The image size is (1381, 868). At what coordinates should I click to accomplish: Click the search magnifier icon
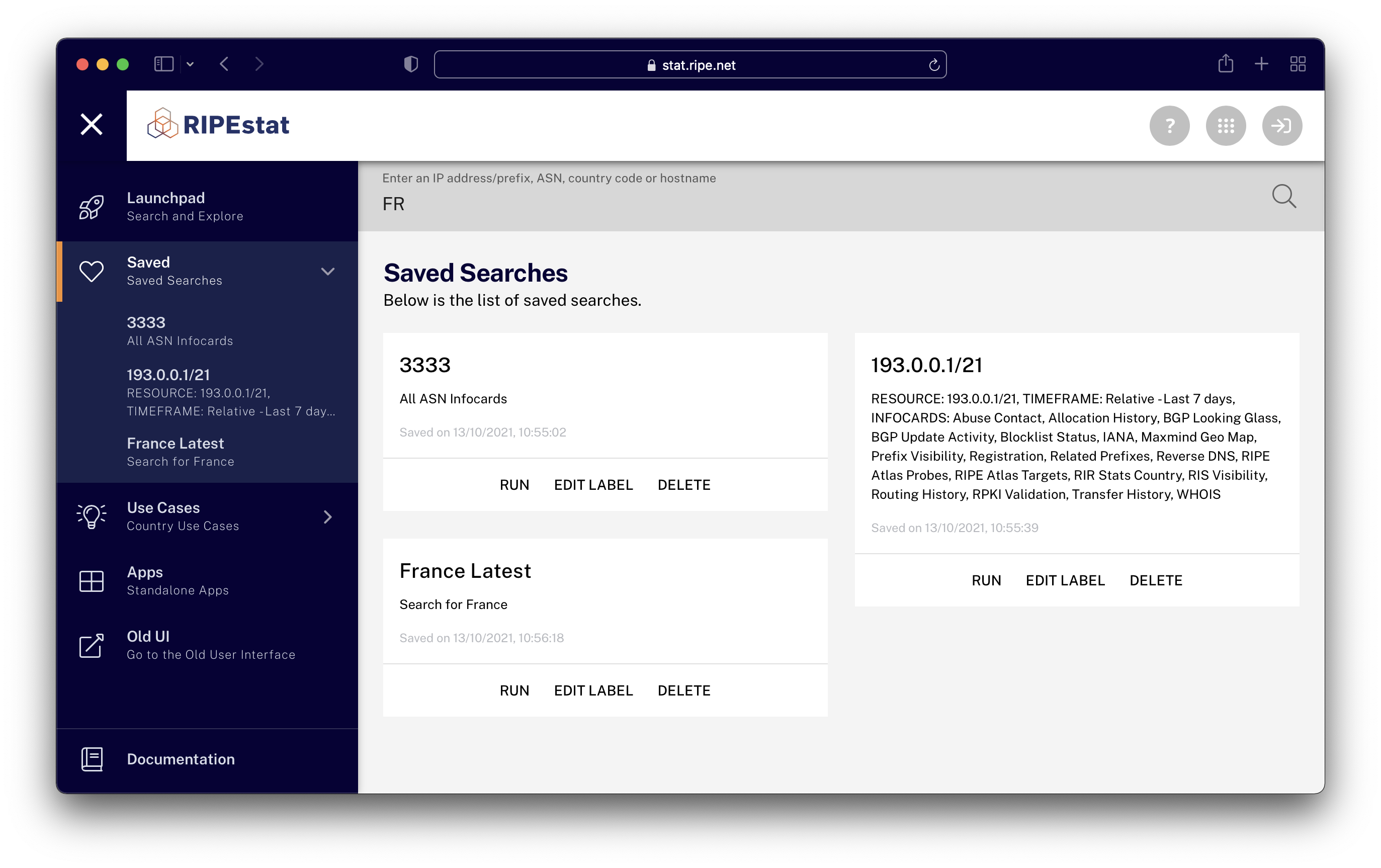pyautogui.click(x=1283, y=197)
